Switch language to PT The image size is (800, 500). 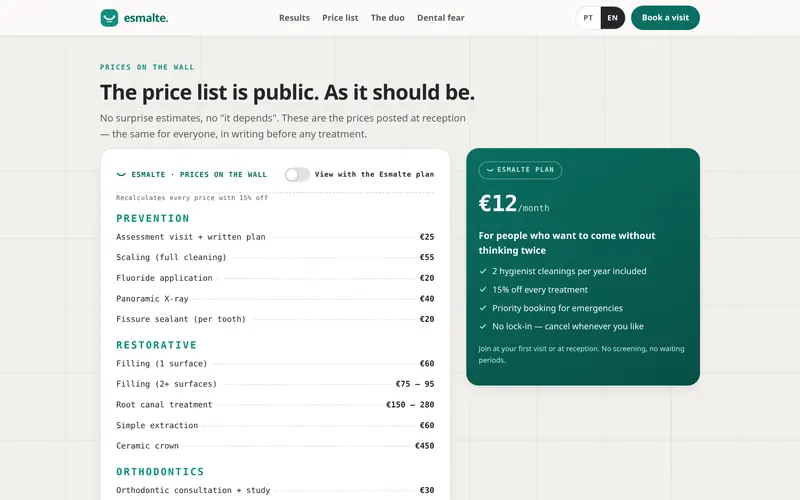coord(588,18)
